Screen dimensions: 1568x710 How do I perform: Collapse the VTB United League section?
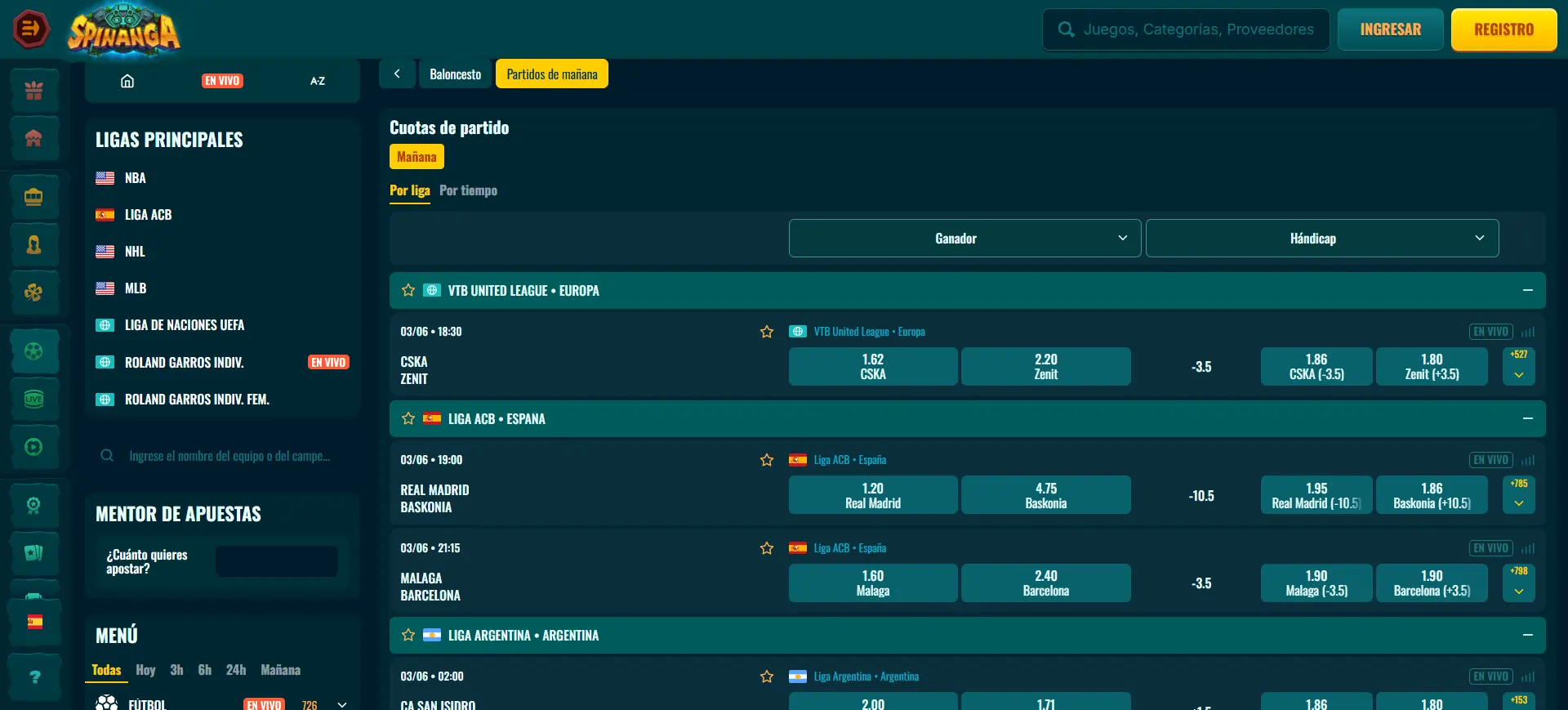[1528, 290]
